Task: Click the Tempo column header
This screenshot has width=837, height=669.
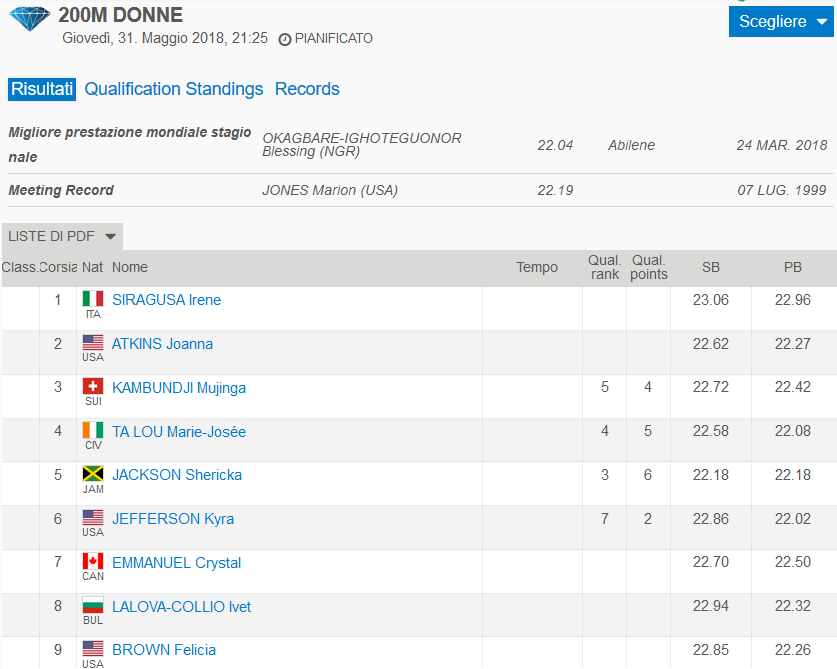Action: pyautogui.click(x=537, y=267)
